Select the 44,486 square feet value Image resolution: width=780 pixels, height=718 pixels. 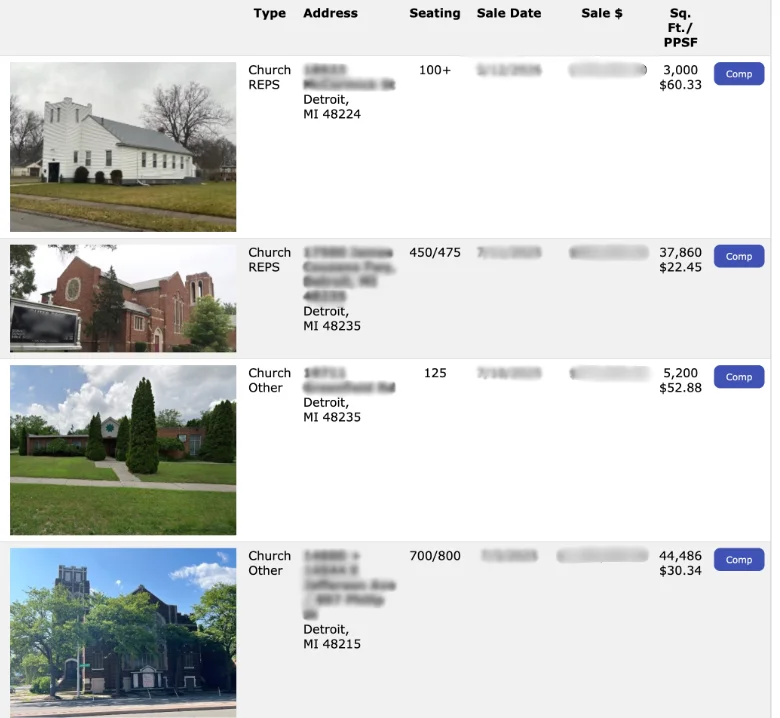[x=681, y=556]
